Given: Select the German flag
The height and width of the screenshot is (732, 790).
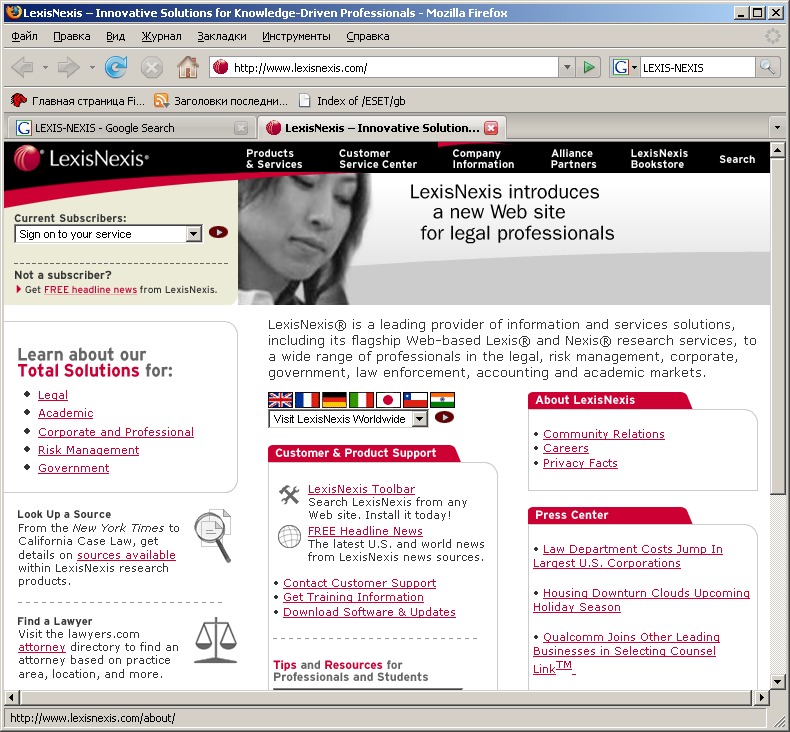Looking at the screenshot, I should pyautogui.click(x=335, y=400).
